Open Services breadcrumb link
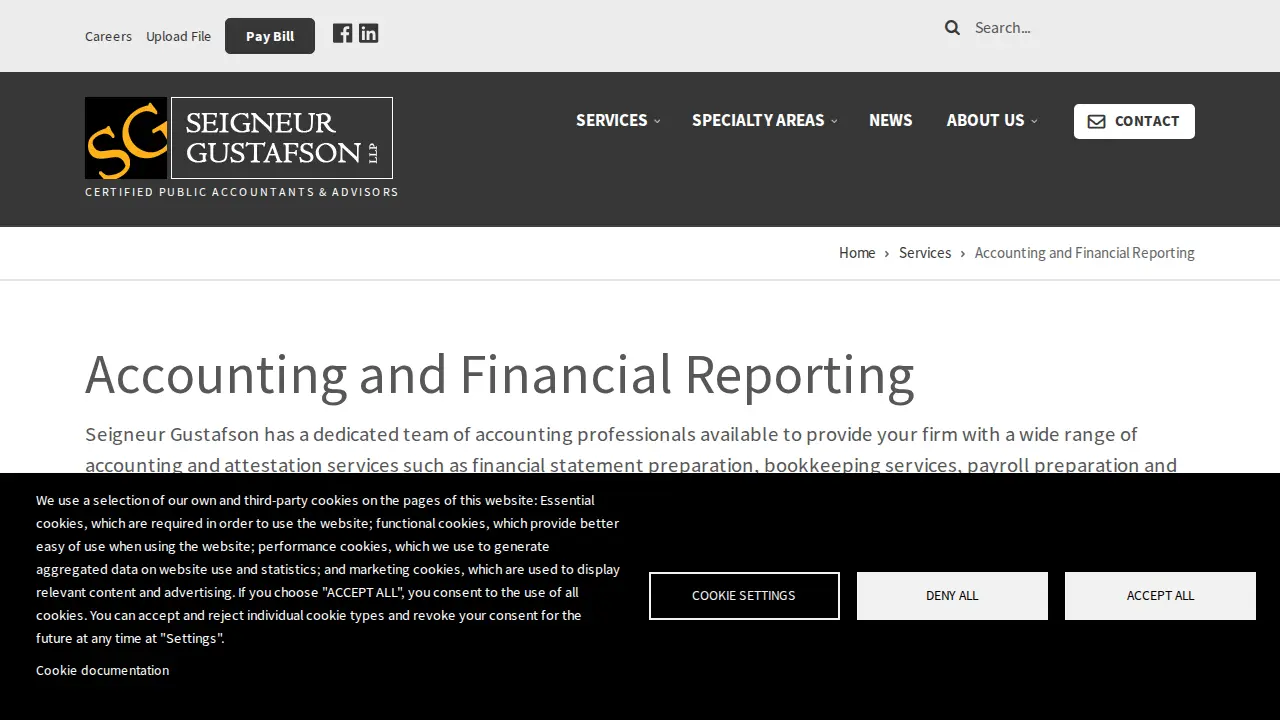1280x720 pixels. click(925, 253)
